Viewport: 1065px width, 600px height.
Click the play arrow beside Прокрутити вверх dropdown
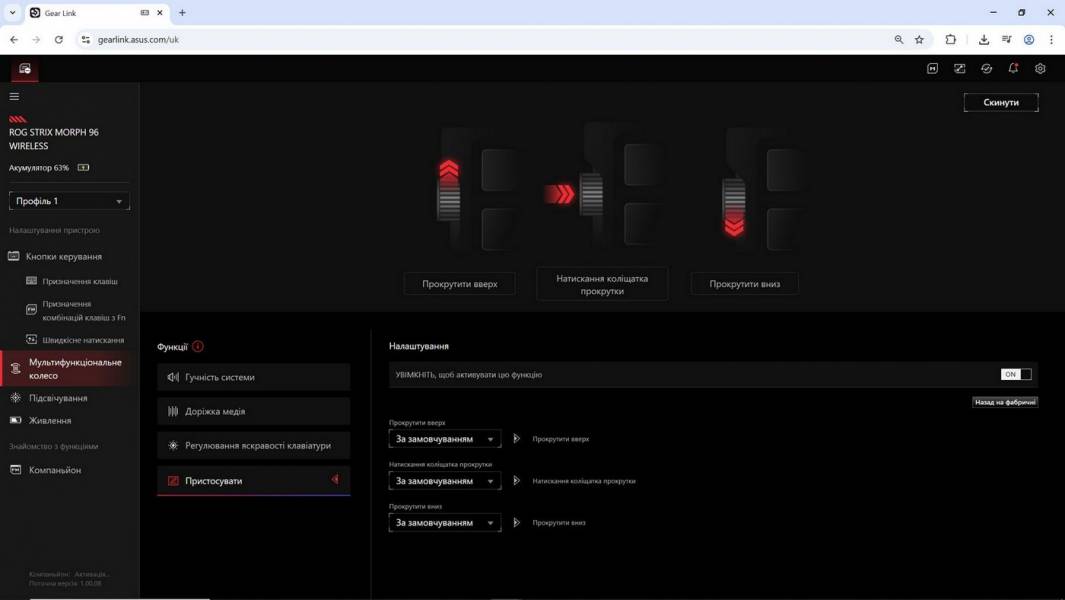click(516, 439)
